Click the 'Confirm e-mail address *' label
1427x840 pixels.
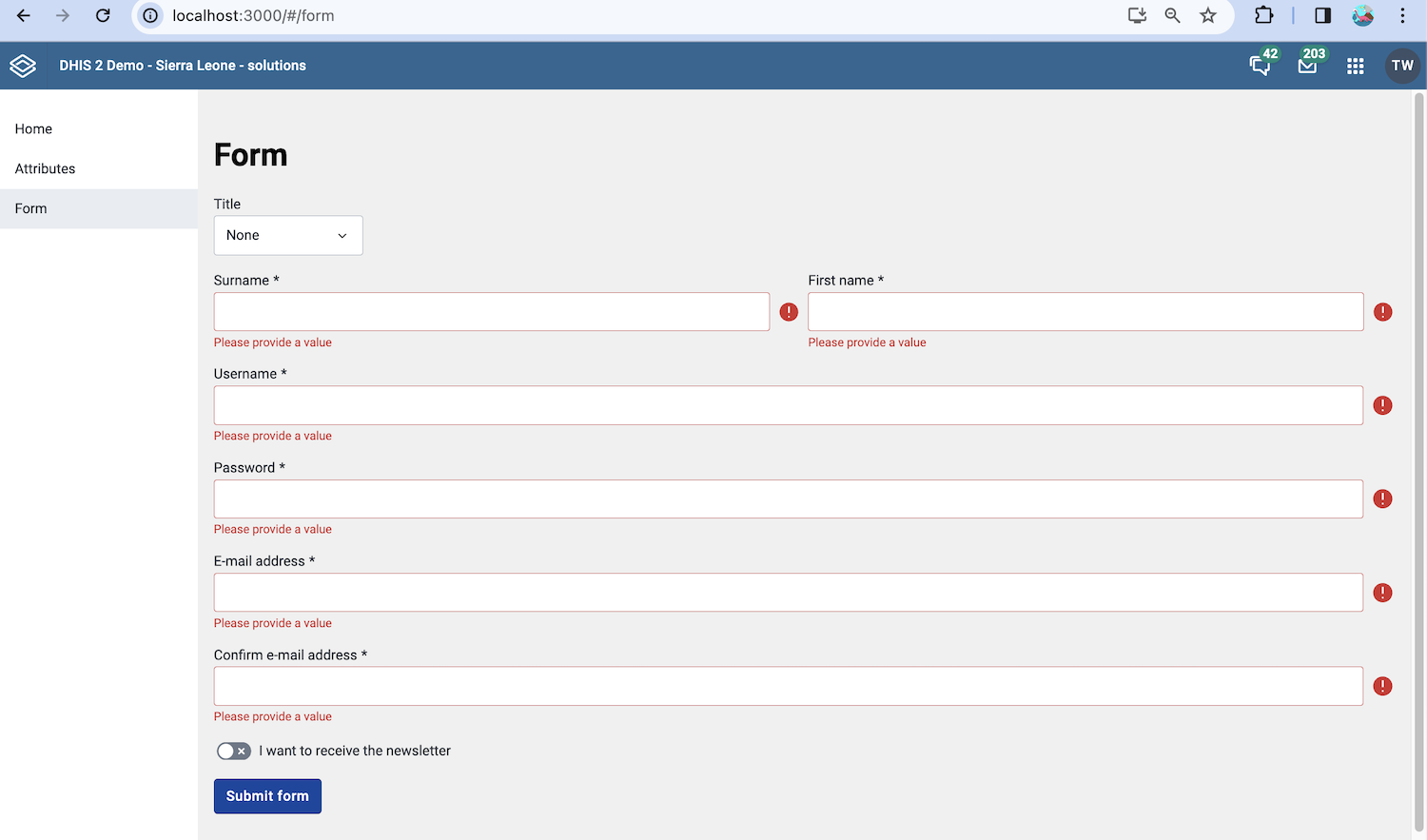click(290, 655)
